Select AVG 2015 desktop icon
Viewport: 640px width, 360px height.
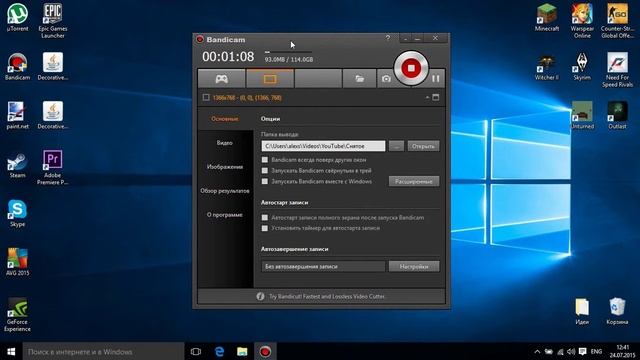18,262
